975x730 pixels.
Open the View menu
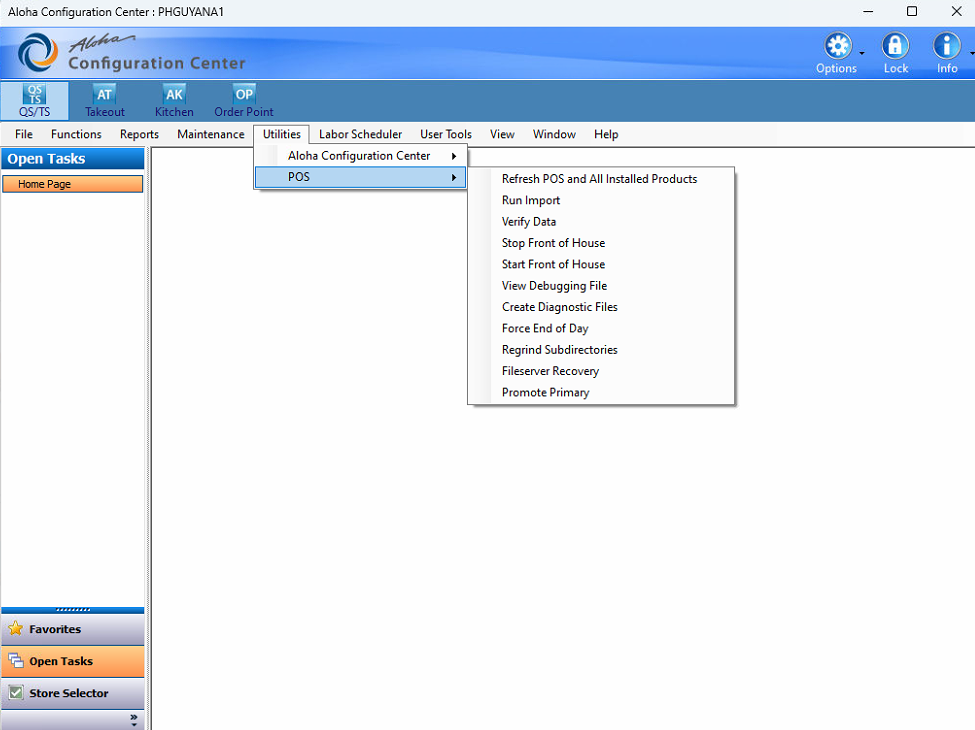coord(502,134)
